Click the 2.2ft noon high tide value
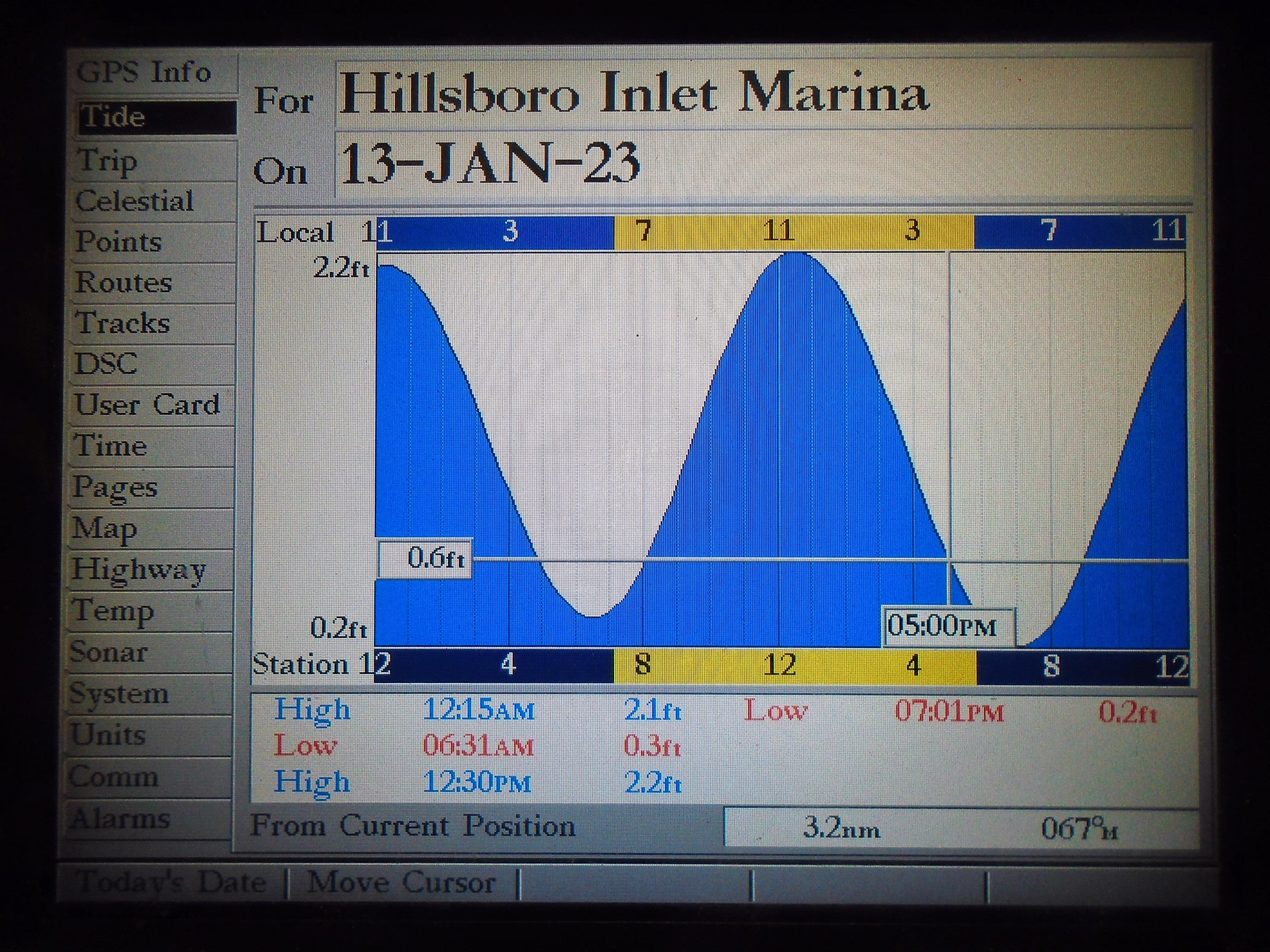 653,783
